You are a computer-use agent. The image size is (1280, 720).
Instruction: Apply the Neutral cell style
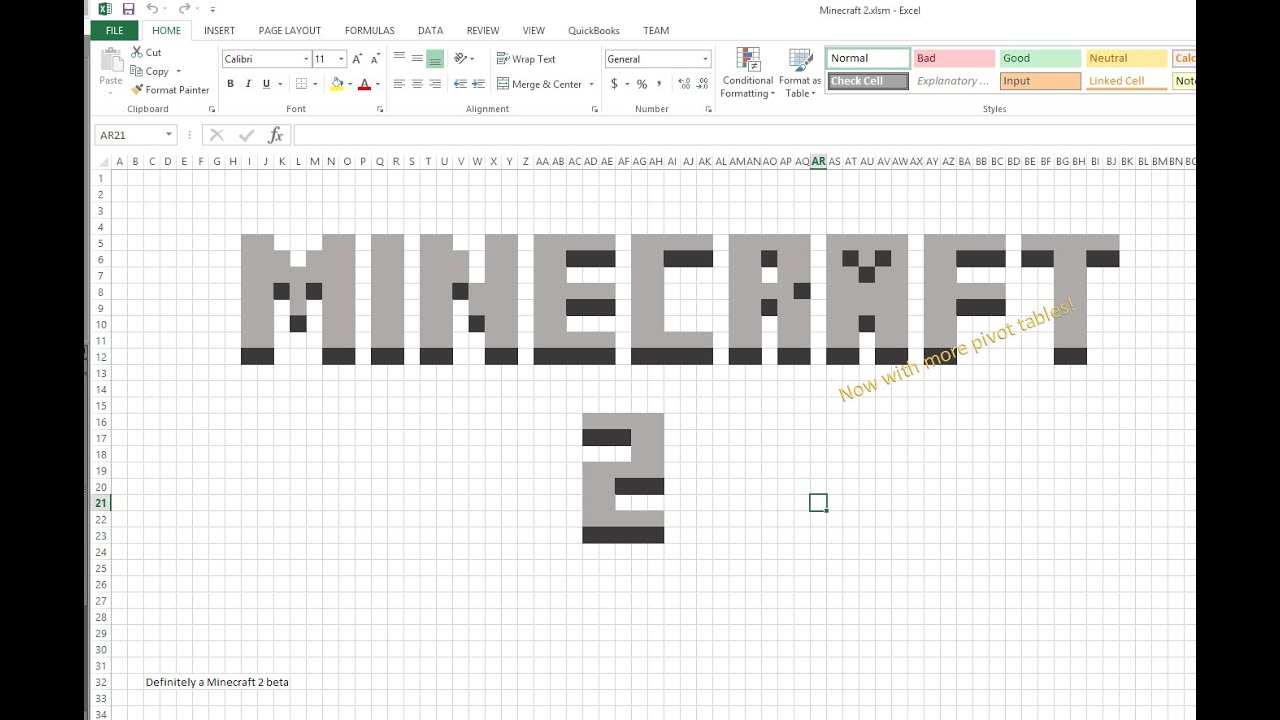(1126, 58)
